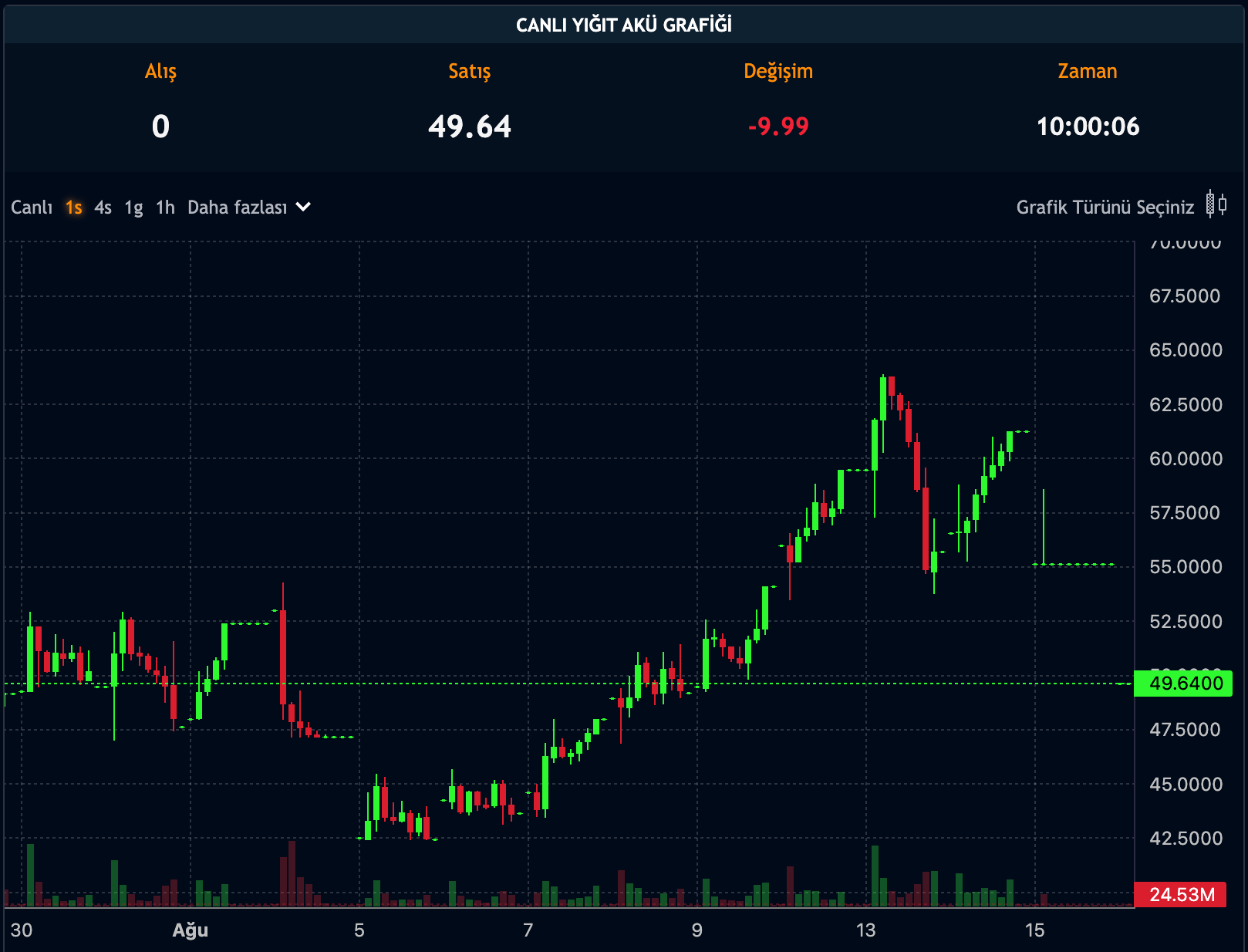Click the 30 date label on time axis

tap(22, 930)
